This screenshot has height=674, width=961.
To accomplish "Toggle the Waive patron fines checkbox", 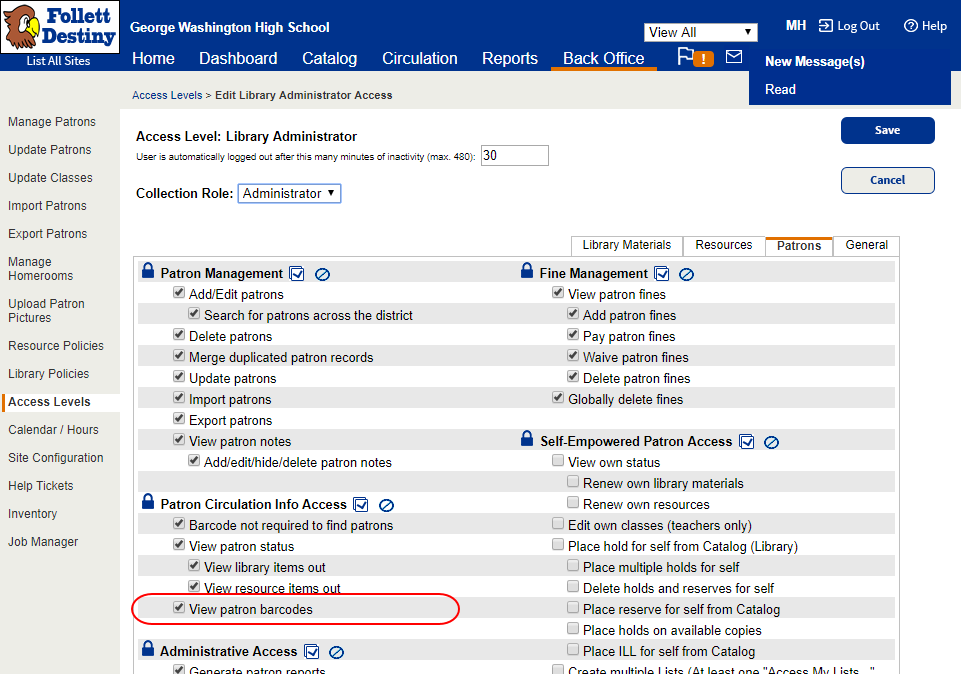I will point(573,357).
